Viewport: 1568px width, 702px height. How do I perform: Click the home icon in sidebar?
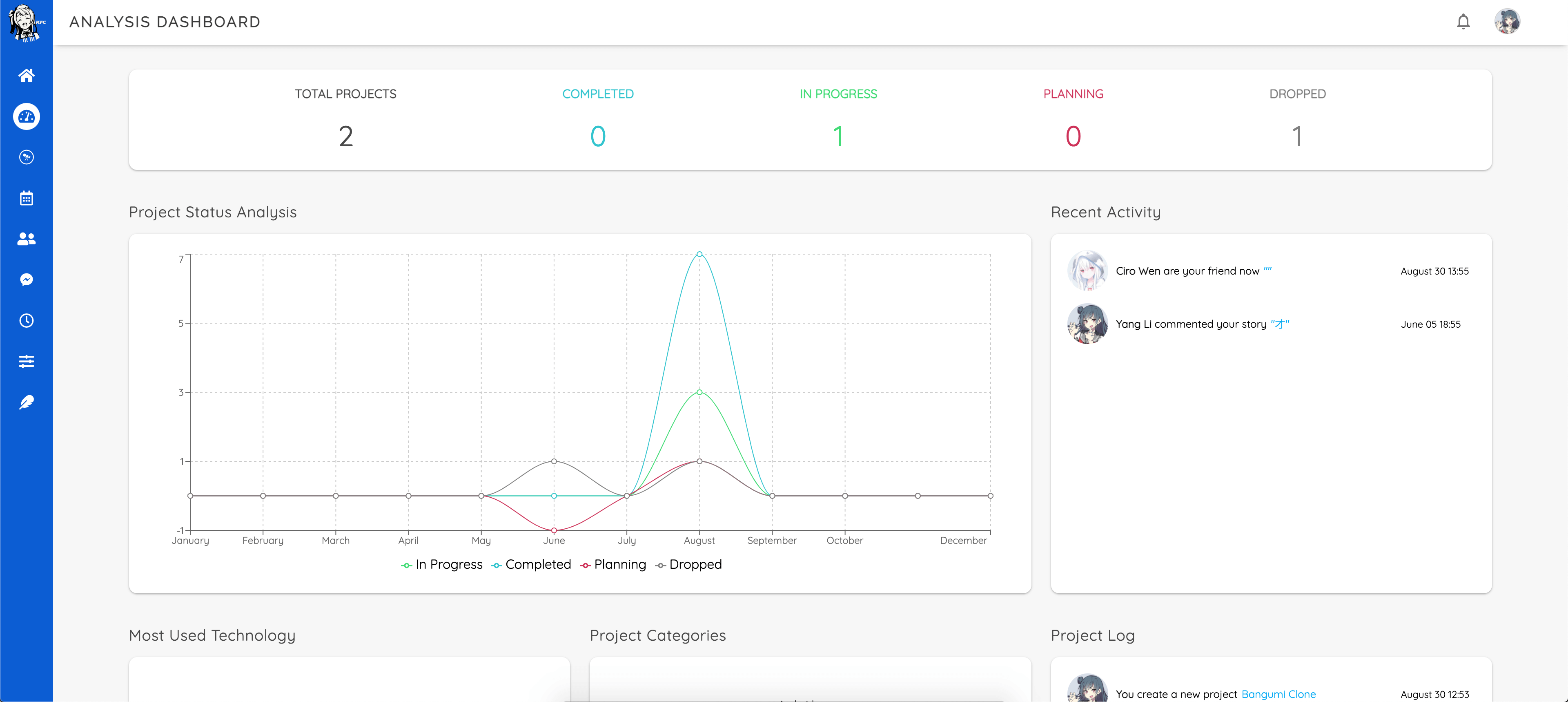pyautogui.click(x=26, y=76)
